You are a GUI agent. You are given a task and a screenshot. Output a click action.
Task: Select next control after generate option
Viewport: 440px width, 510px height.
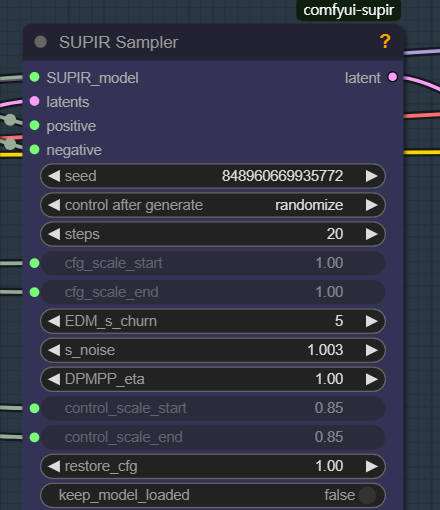pyautogui.click(x=371, y=205)
